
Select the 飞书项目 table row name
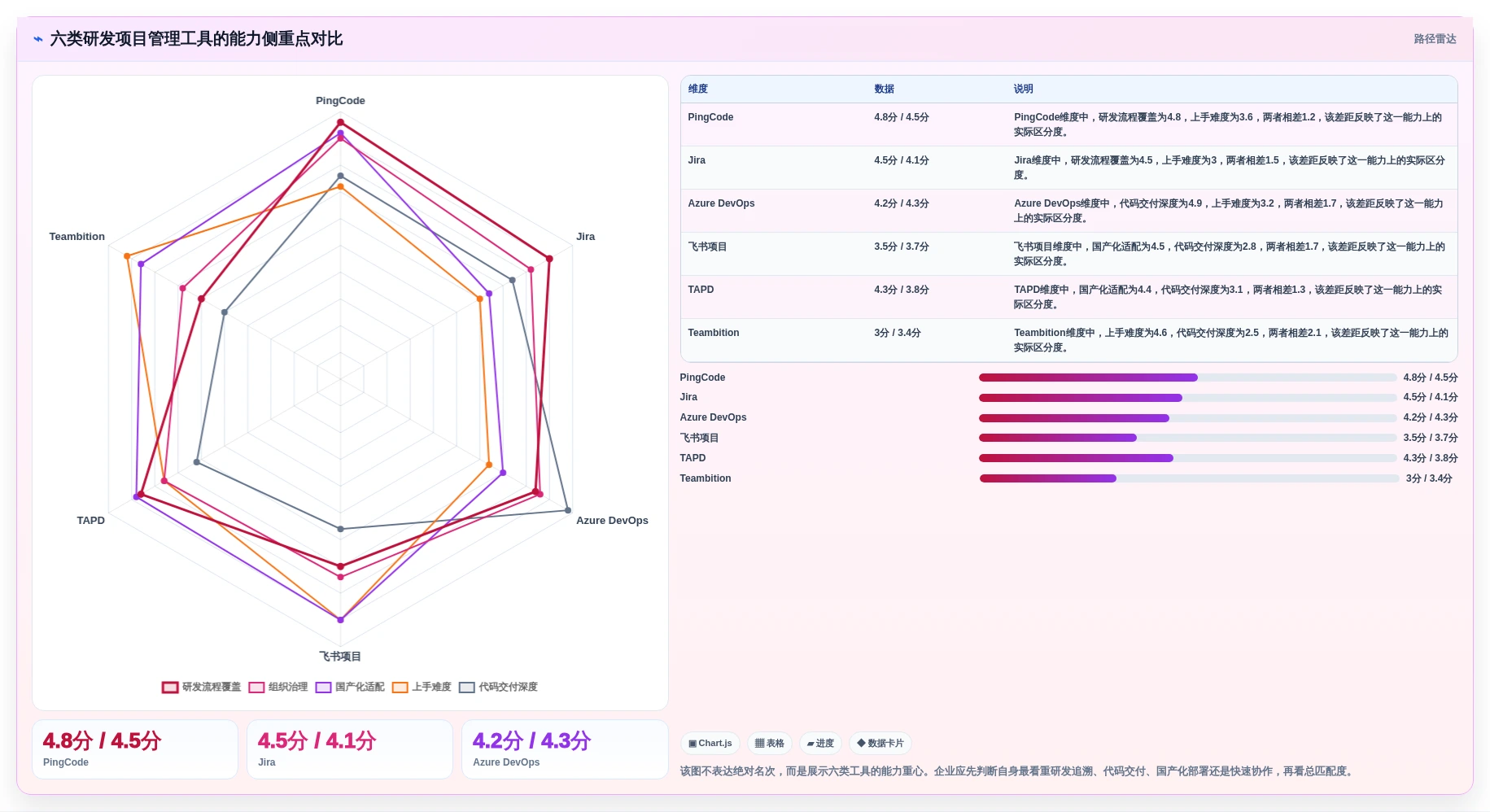coord(707,247)
